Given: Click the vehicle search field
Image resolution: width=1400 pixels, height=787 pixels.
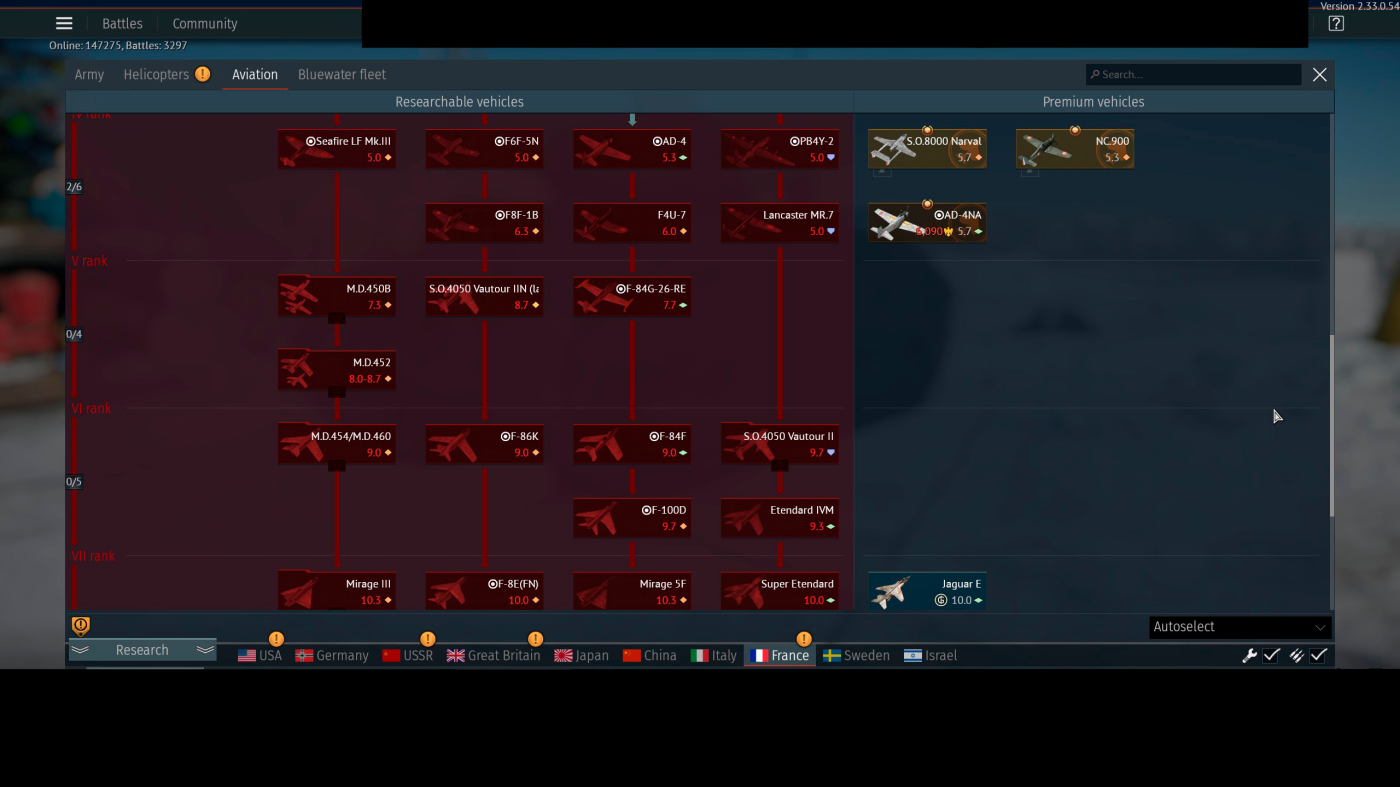Looking at the screenshot, I should coord(1194,75).
